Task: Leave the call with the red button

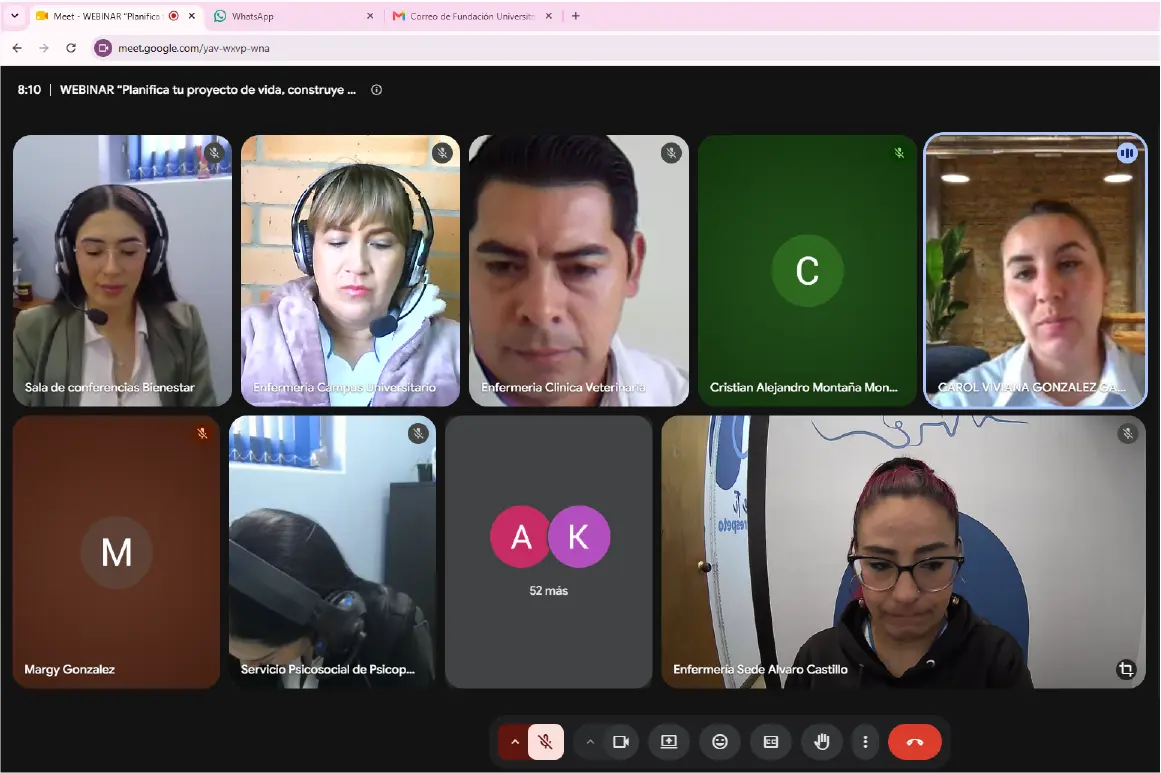Action: coord(914,742)
